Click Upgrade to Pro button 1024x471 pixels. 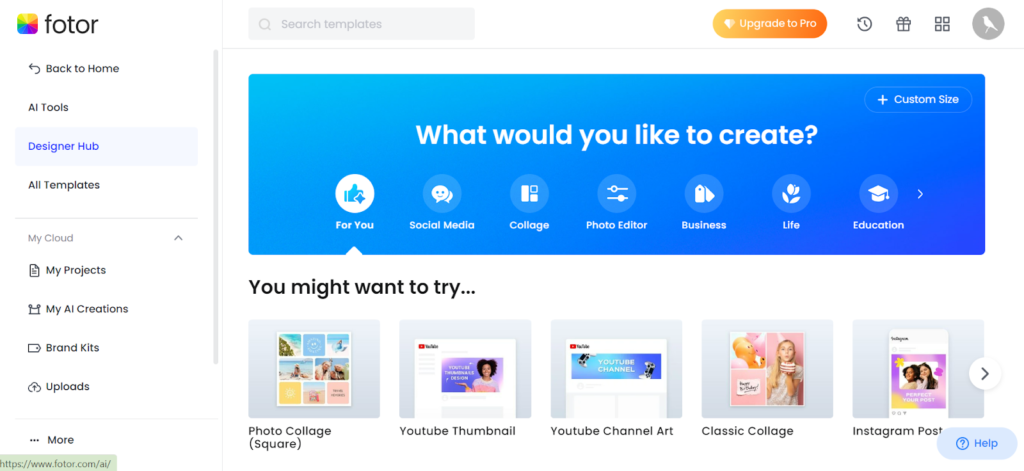click(x=770, y=24)
